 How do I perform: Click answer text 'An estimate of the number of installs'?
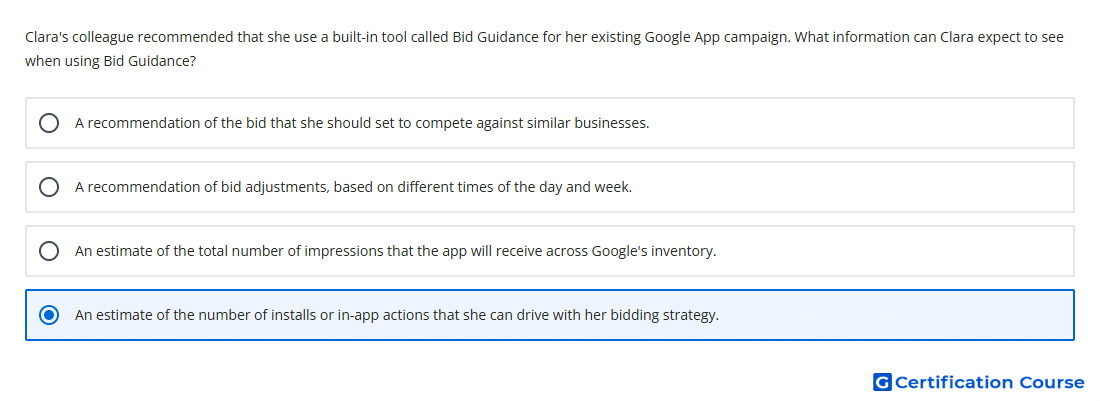(x=397, y=315)
